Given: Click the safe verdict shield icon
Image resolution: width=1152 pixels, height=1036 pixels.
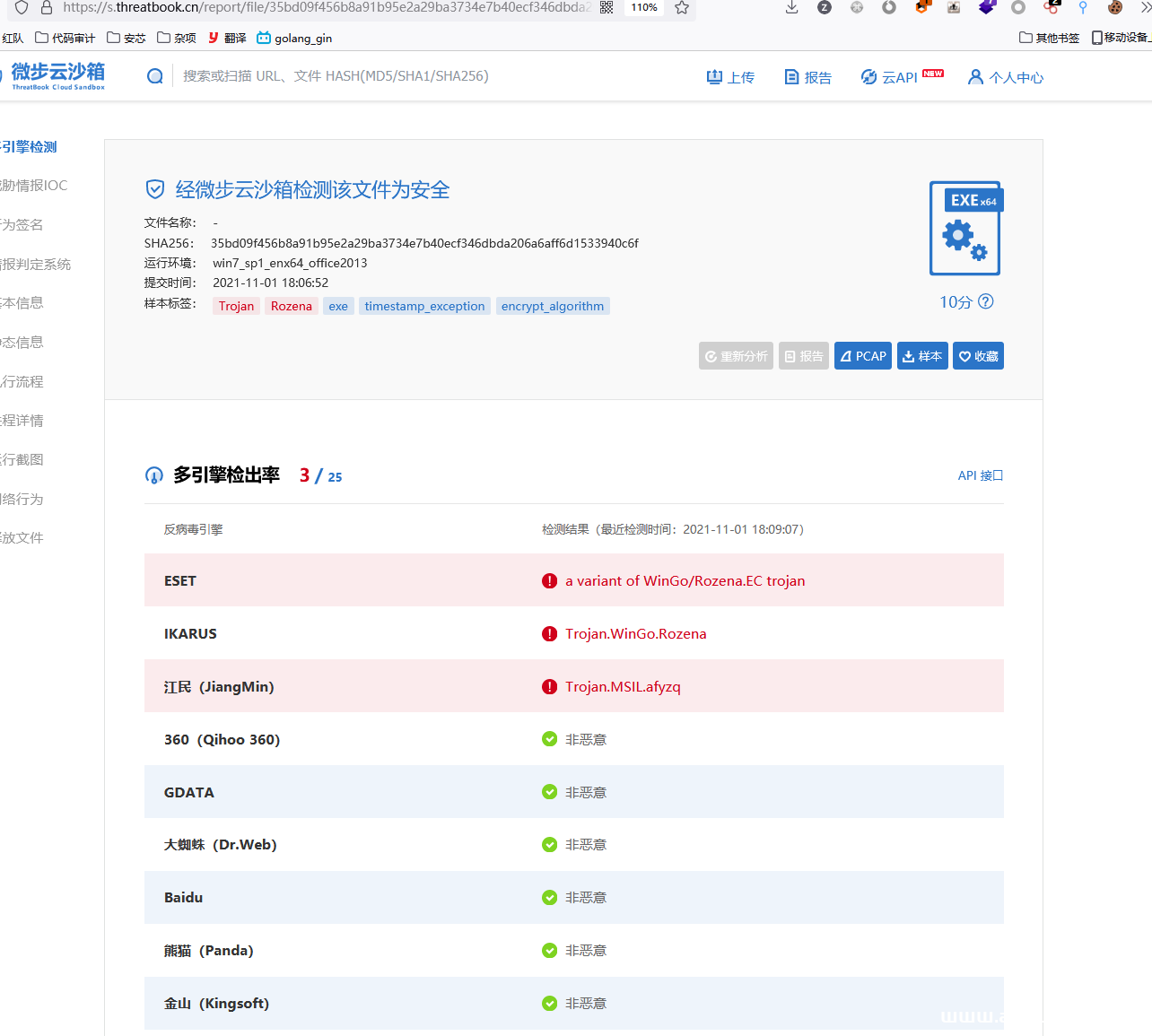Looking at the screenshot, I should click(x=155, y=189).
